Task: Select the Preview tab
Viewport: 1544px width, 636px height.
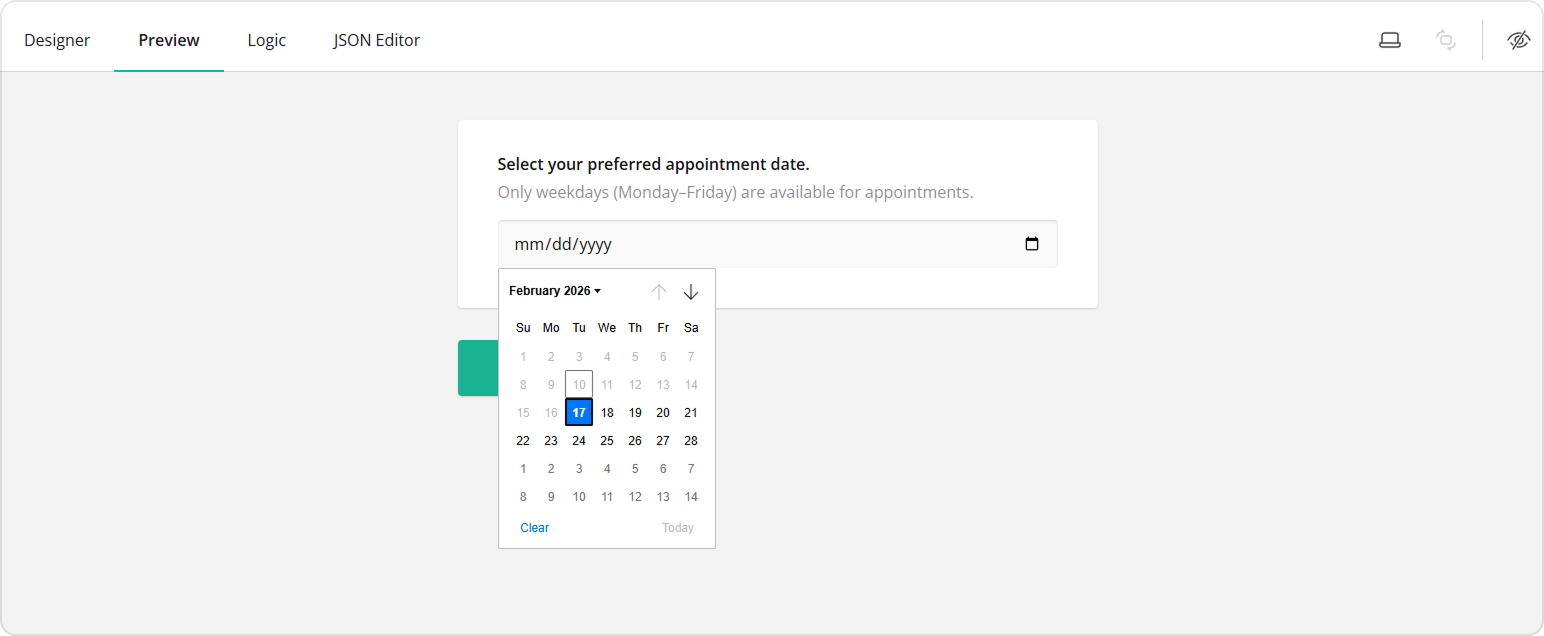Action: pos(168,40)
